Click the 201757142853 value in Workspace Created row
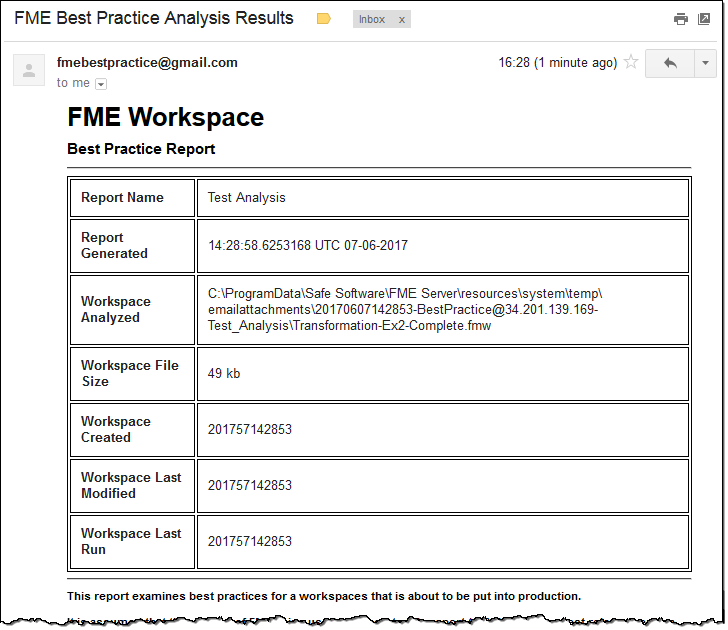 pyautogui.click(x=250, y=429)
